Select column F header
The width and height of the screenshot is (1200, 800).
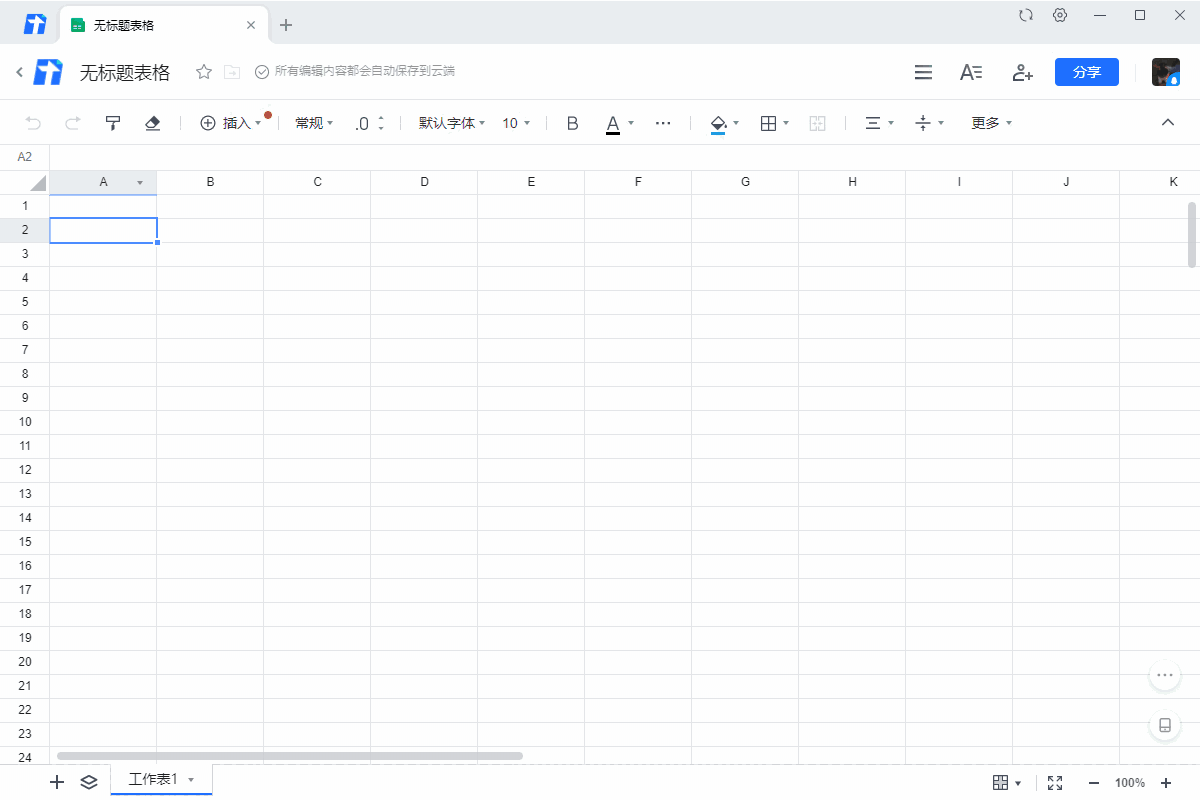(638, 182)
